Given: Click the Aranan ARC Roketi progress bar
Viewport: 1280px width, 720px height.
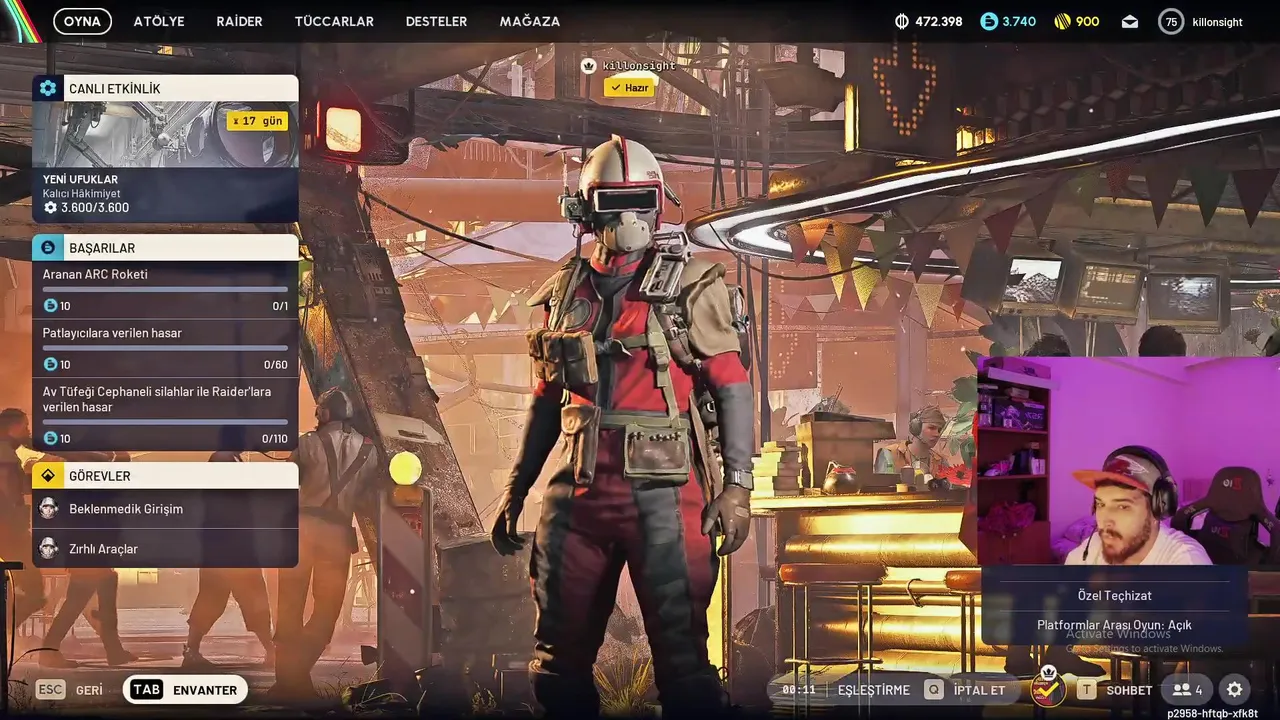Looking at the screenshot, I should coord(165,289).
